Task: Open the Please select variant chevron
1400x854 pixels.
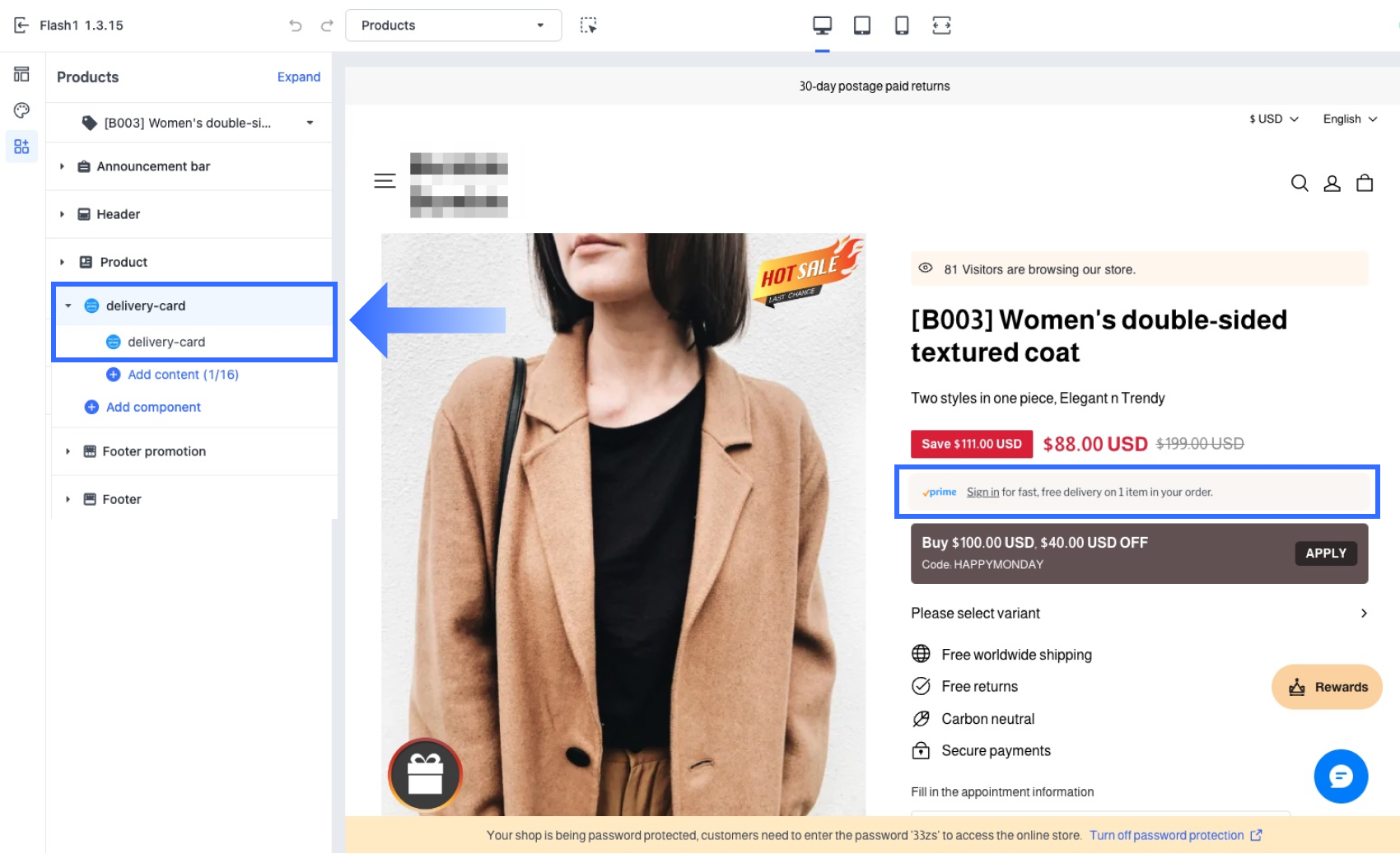Action: (x=1364, y=613)
